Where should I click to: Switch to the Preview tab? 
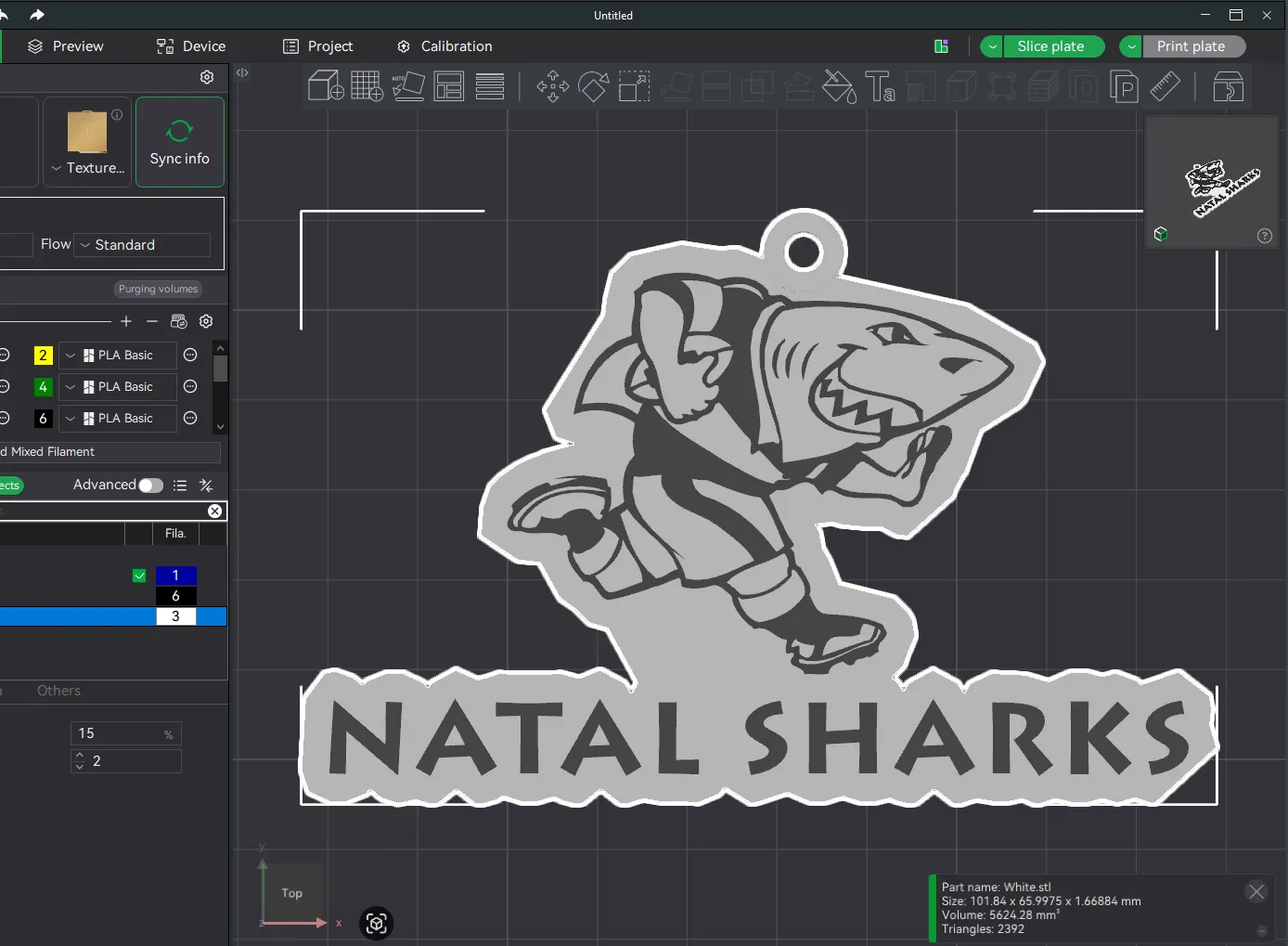(x=65, y=46)
